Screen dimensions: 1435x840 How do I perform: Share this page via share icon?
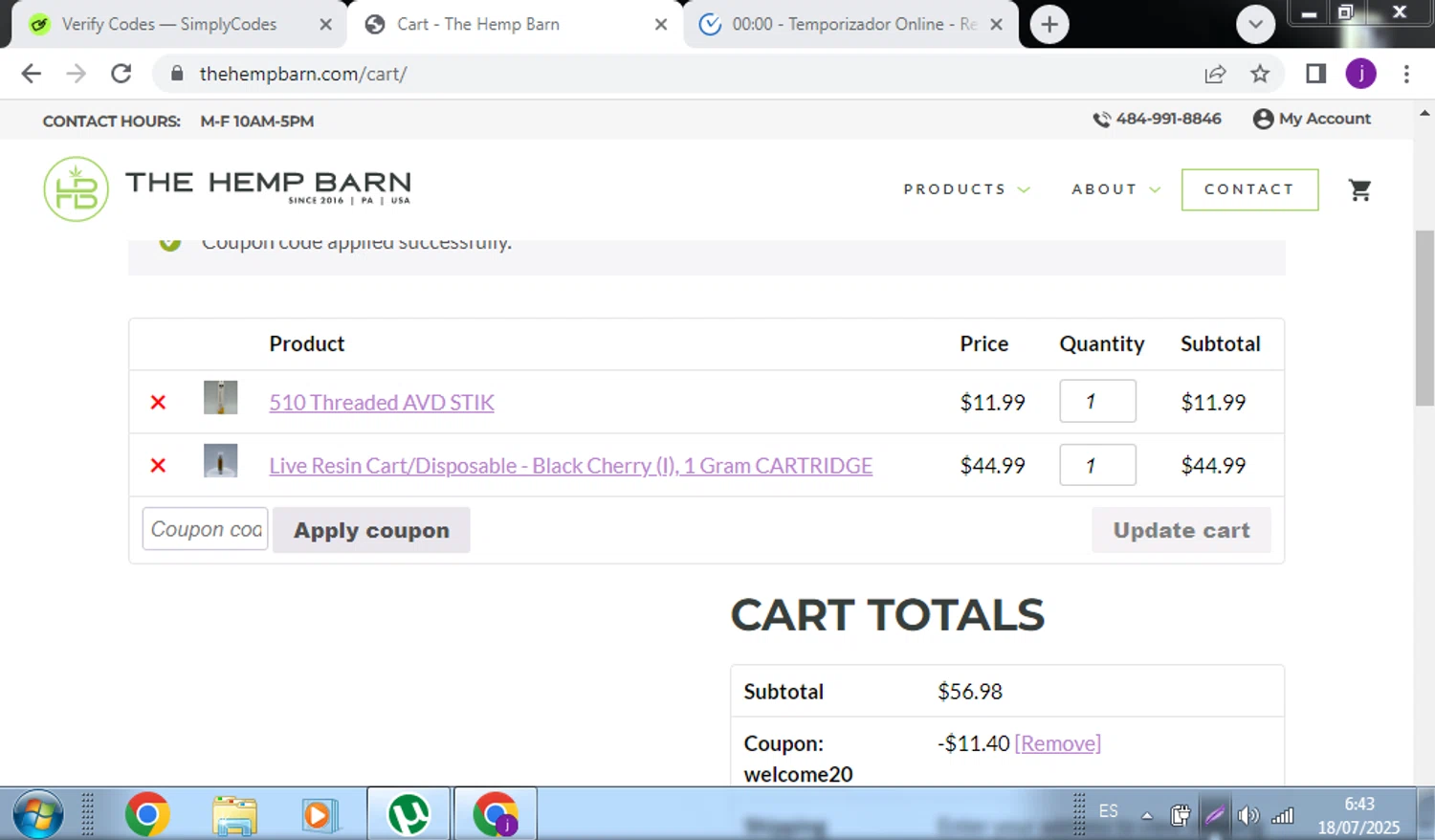(1215, 74)
